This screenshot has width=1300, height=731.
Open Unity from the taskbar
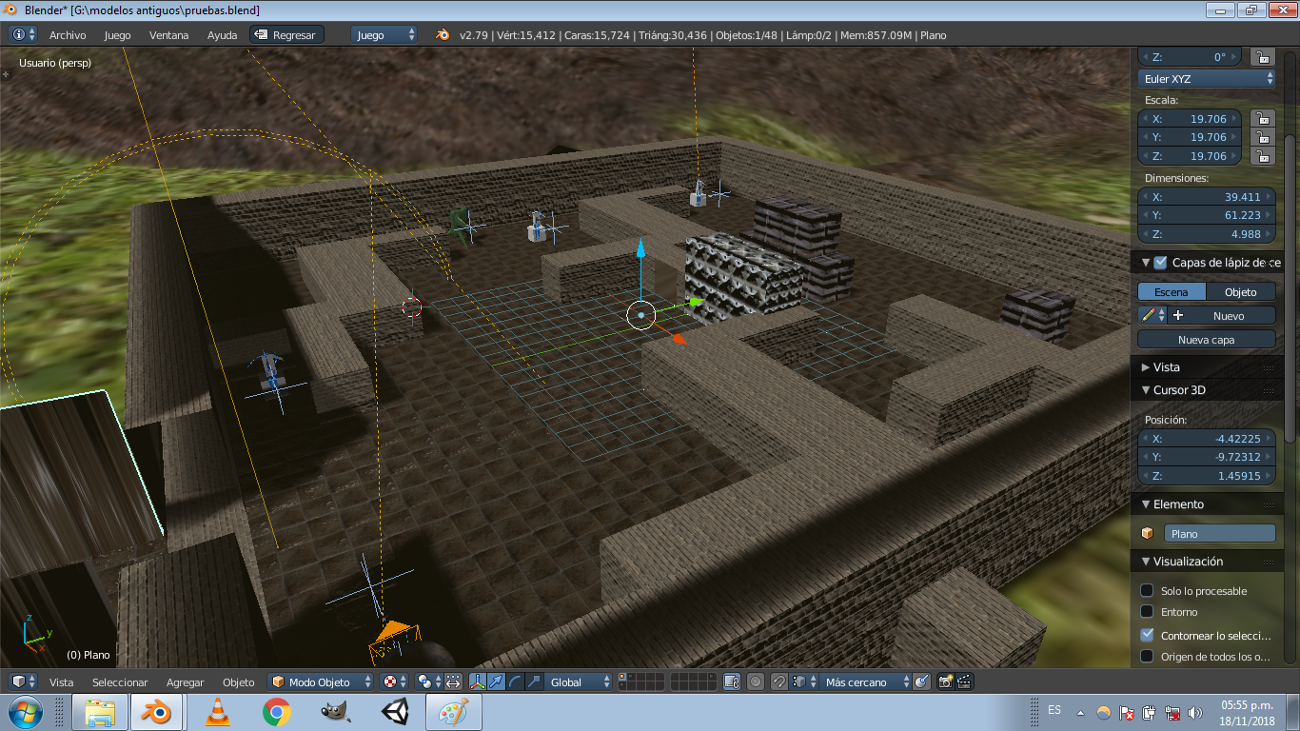pos(394,713)
